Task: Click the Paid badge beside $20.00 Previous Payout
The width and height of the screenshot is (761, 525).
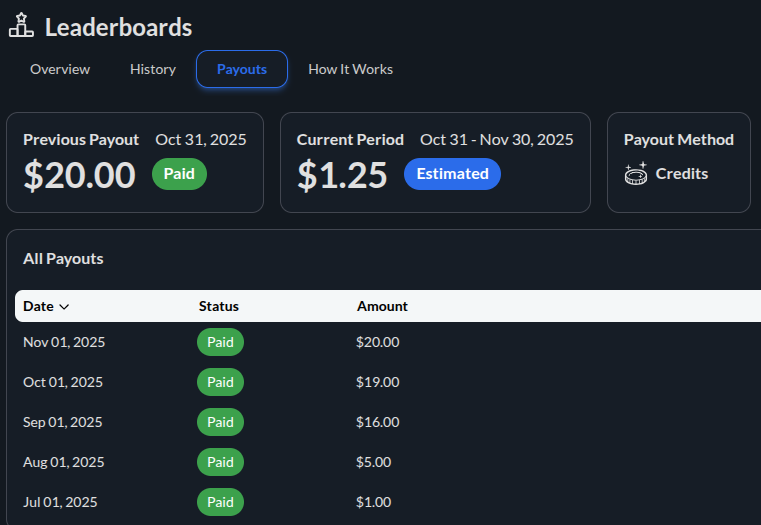Action: [x=179, y=174]
